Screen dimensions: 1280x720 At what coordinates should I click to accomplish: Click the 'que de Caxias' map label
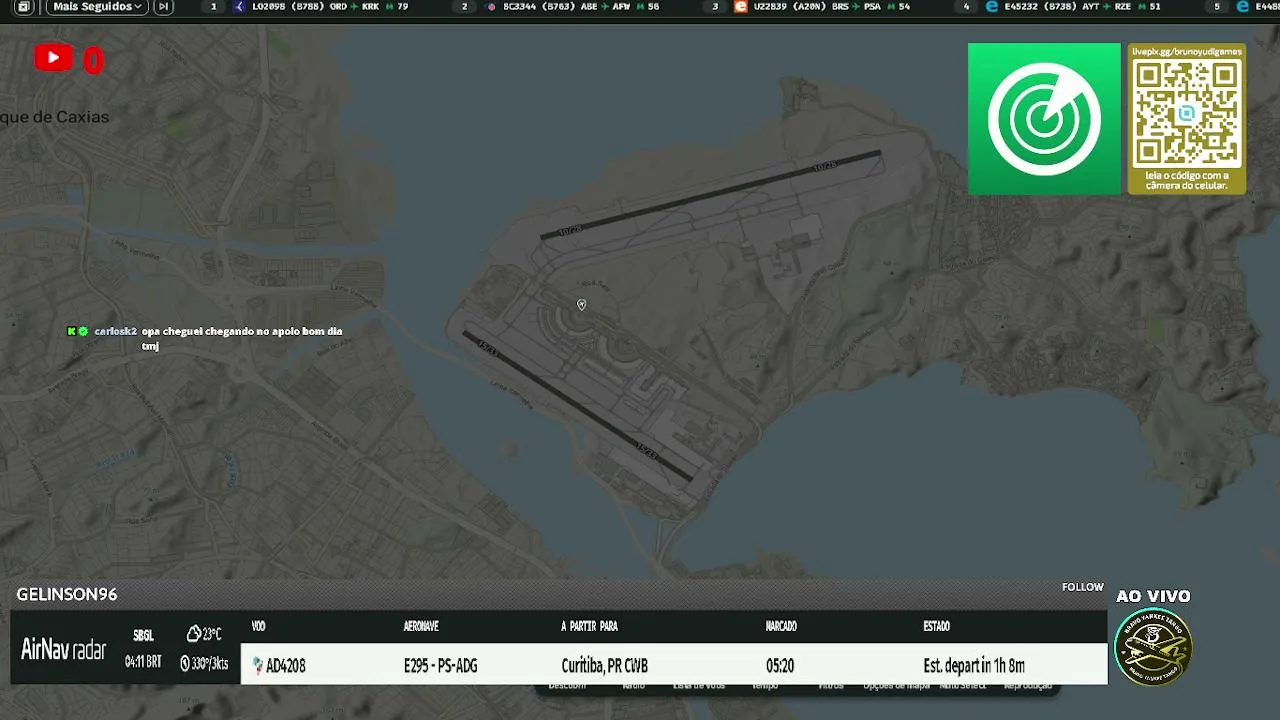coord(54,117)
